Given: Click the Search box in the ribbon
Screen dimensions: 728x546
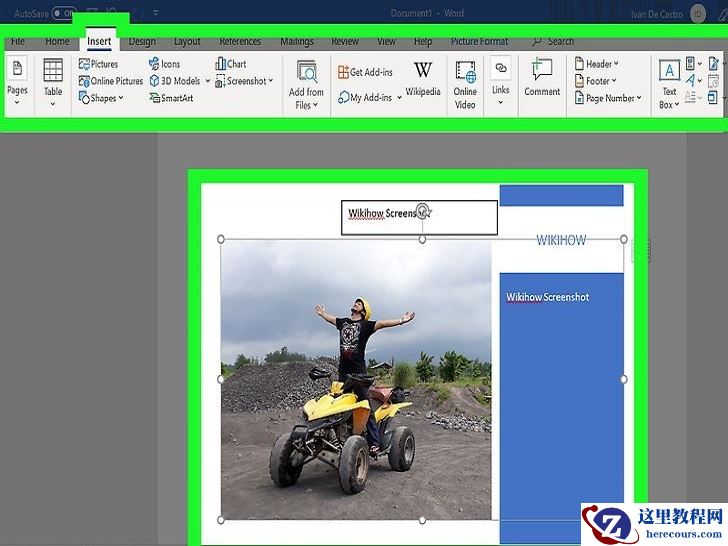Looking at the screenshot, I should coord(560,42).
